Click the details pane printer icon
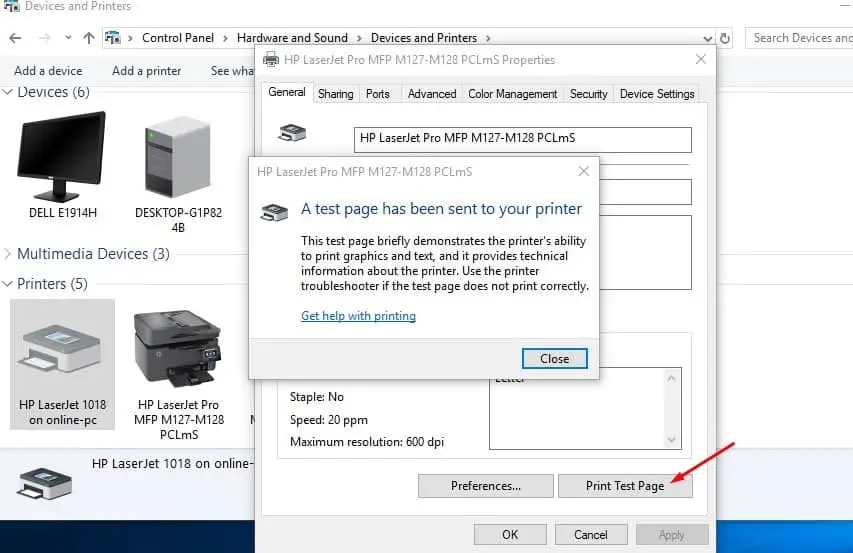 click(x=44, y=483)
